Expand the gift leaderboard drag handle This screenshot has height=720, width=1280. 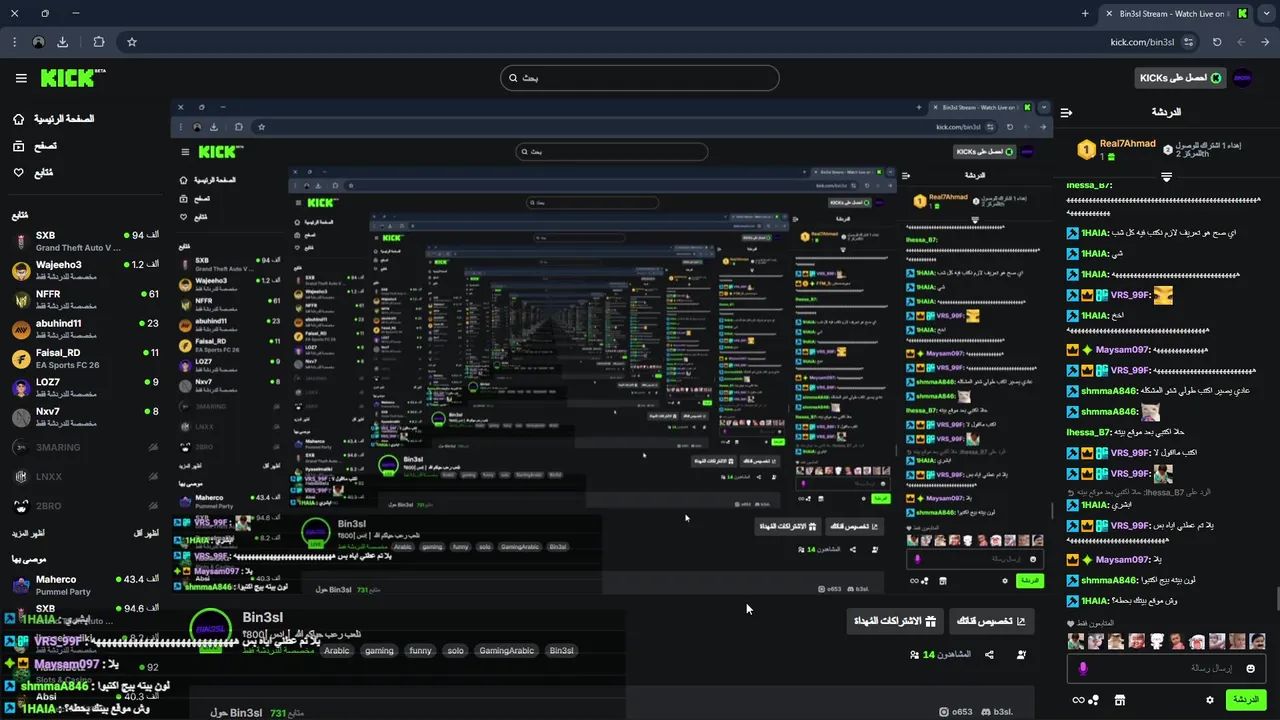1166,177
